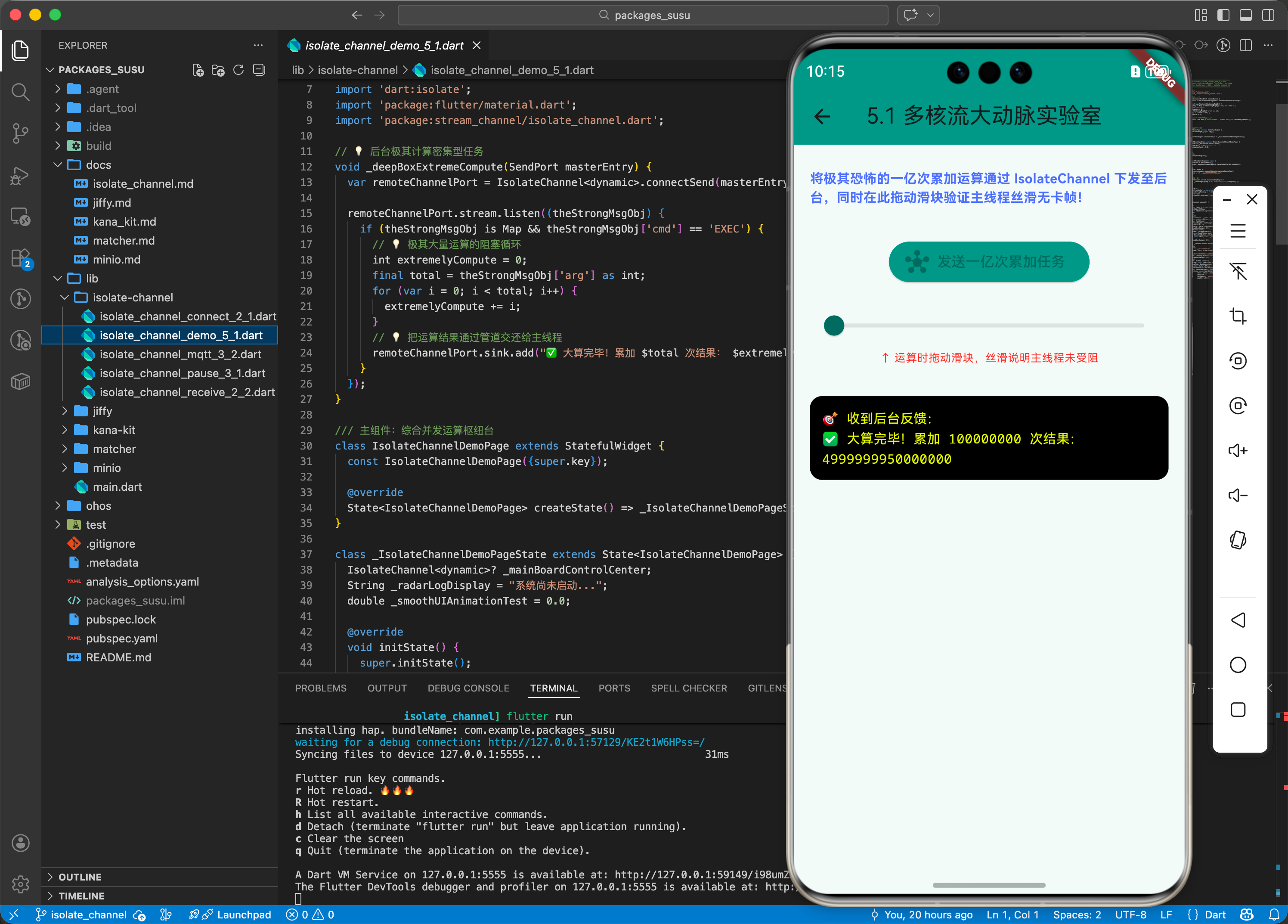Switch to the DEBUG CONSOLE tab
Viewport: 1288px width, 924px height.
coord(468,688)
